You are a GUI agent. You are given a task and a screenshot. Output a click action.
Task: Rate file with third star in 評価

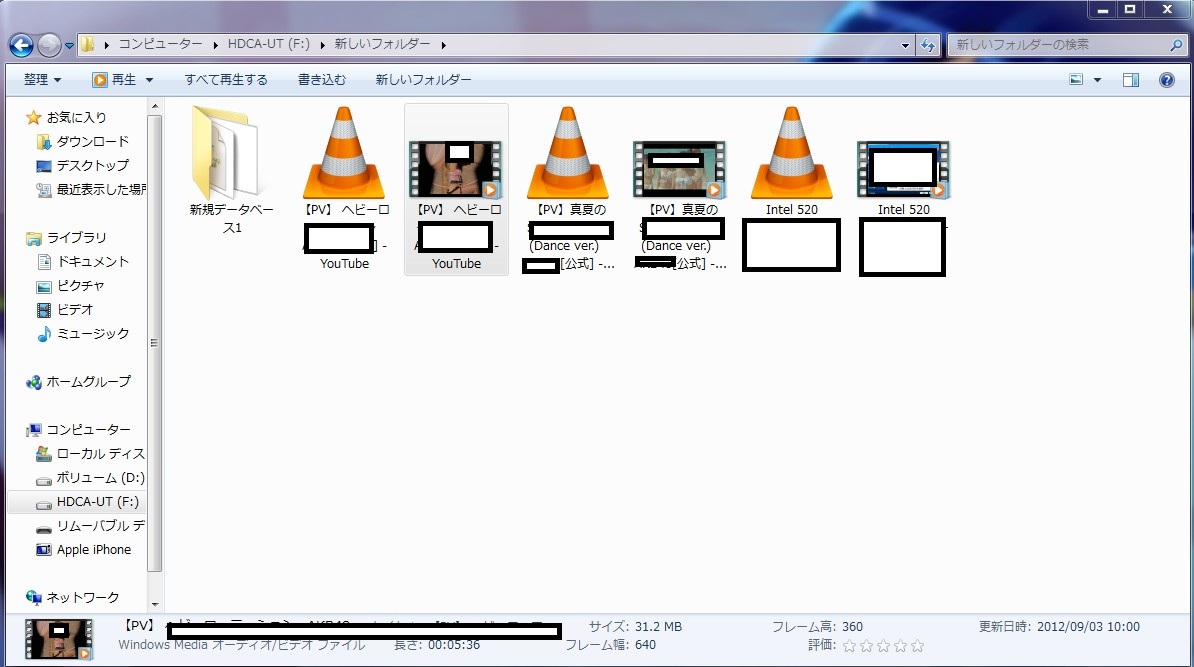(883, 646)
